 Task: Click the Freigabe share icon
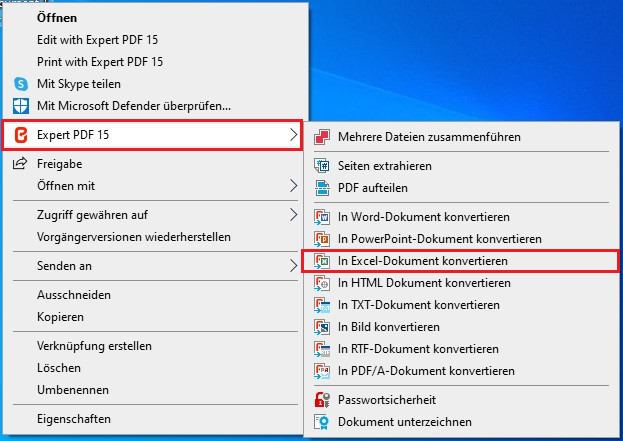click(20, 163)
